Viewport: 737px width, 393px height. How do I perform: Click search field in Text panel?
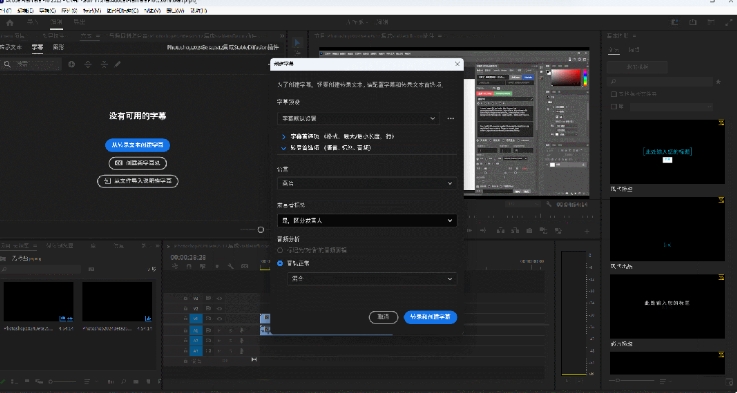pyautogui.click(x=31, y=64)
